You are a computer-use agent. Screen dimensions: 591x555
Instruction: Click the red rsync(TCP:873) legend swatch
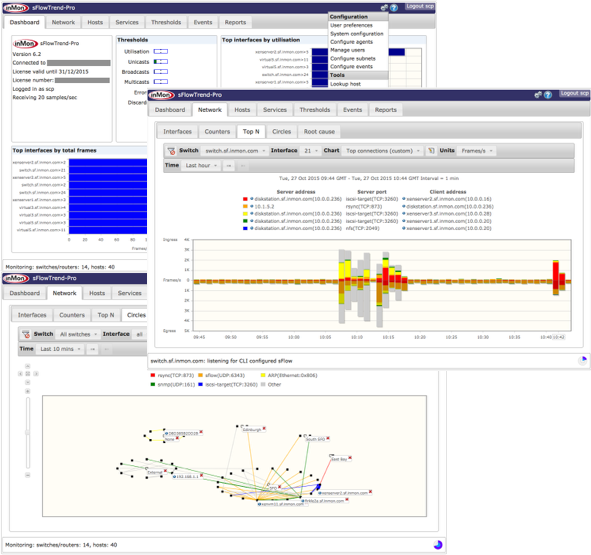[x=153, y=376]
